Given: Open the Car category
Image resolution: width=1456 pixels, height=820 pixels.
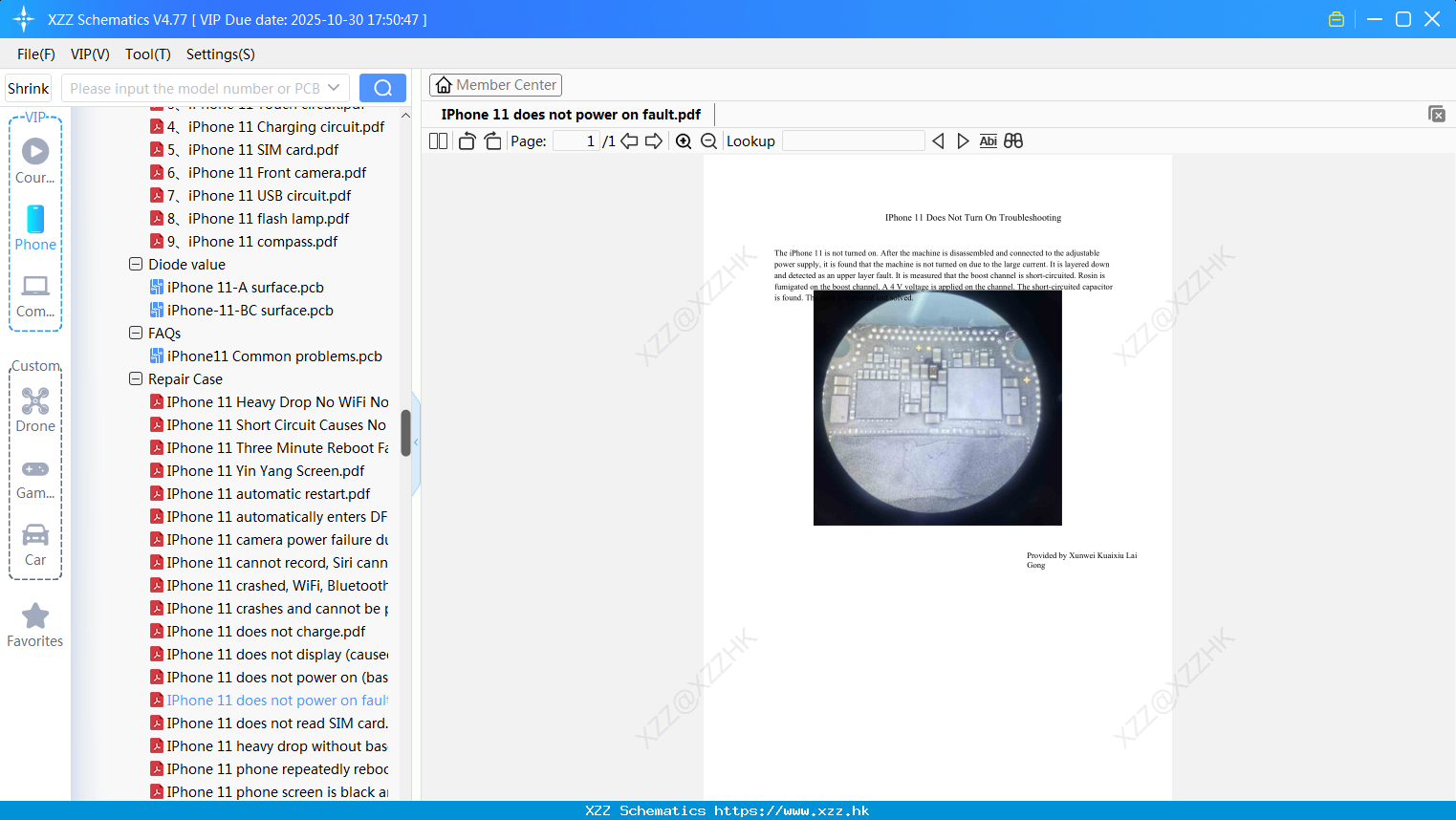Looking at the screenshot, I should point(35,545).
